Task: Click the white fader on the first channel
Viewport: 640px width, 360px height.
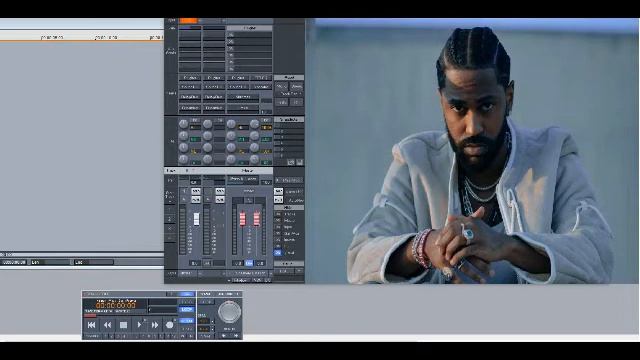Action: click(x=196, y=219)
